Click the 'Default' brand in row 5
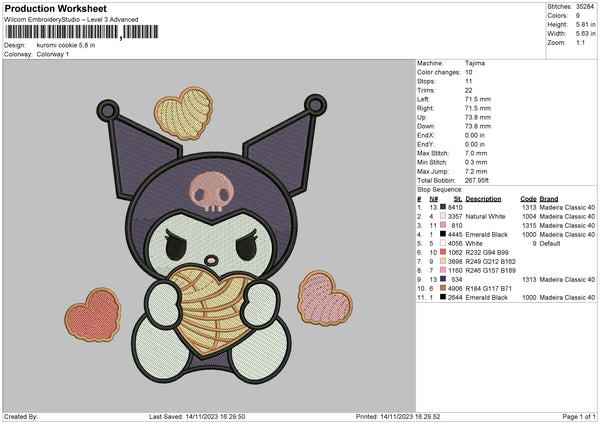 click(550, 243)
